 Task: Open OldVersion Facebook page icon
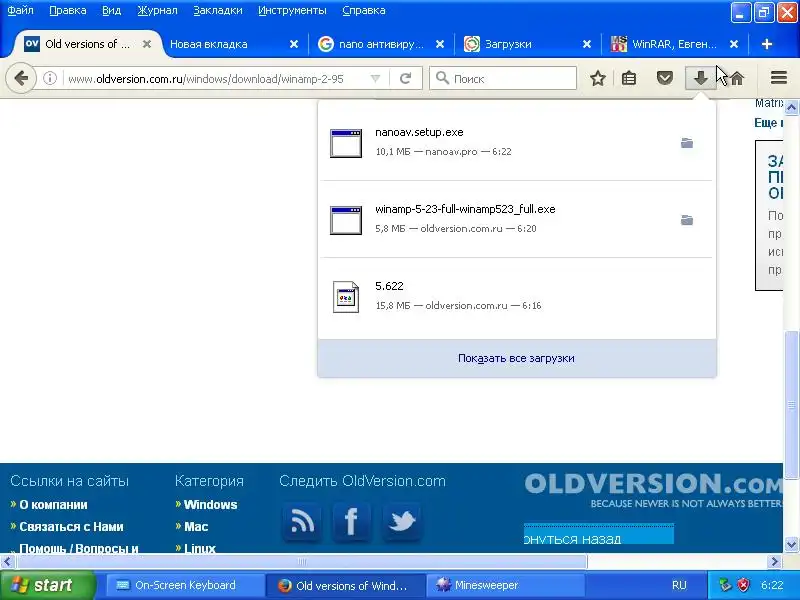tap(351, 522)
